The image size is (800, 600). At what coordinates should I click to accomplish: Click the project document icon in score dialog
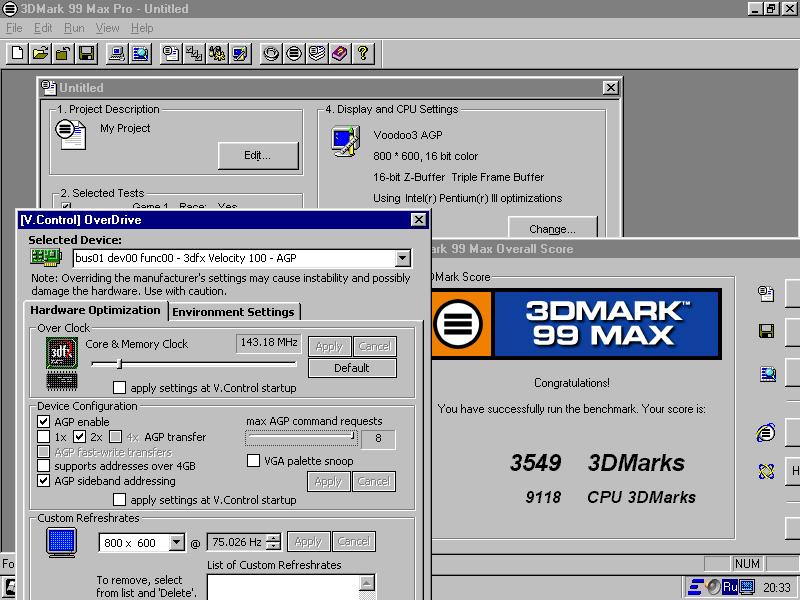click(x=766, y=293)
